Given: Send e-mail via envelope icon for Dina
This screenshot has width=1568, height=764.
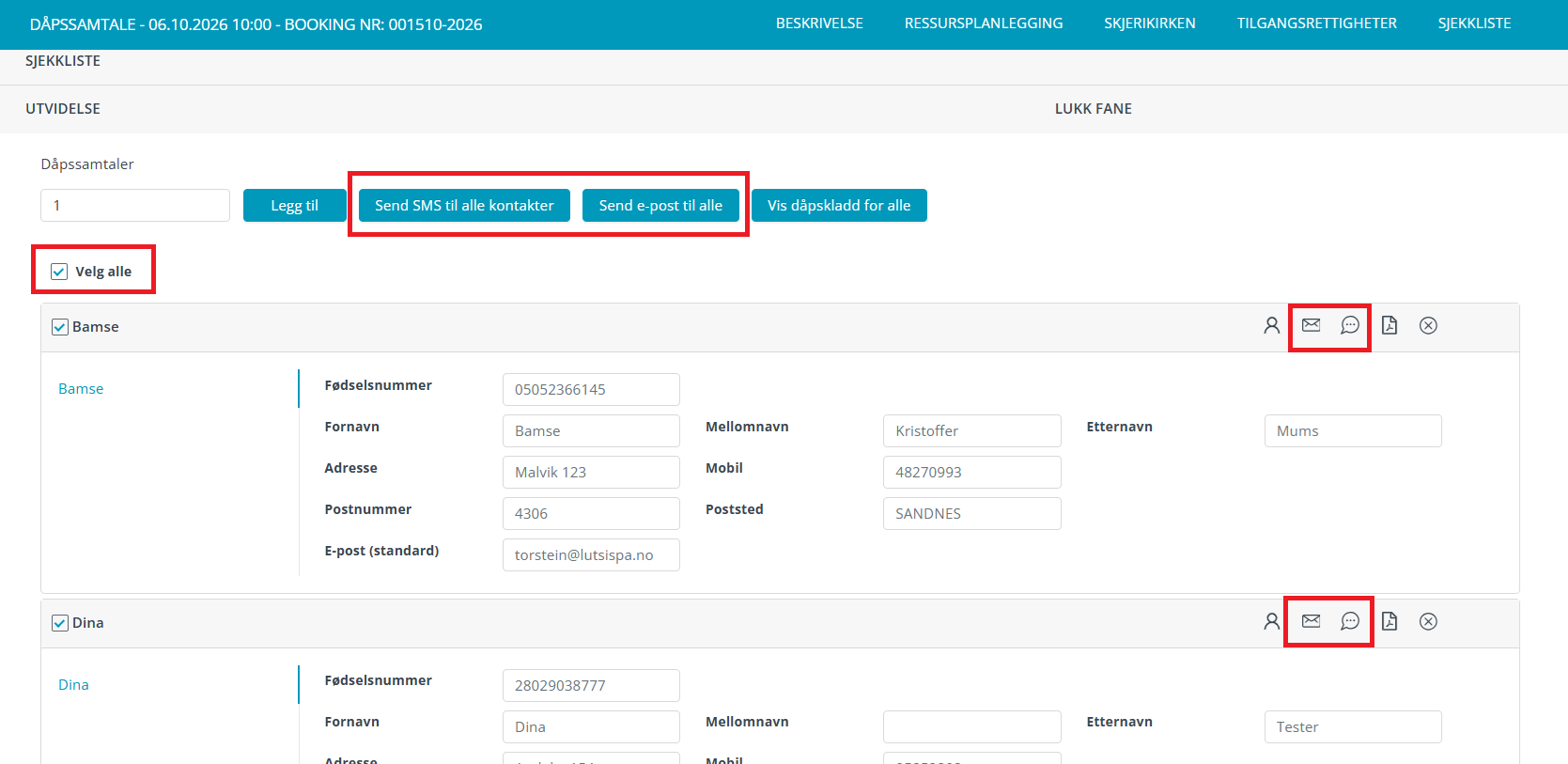Looking at the screenshot, I should [x=1311, y=621].
